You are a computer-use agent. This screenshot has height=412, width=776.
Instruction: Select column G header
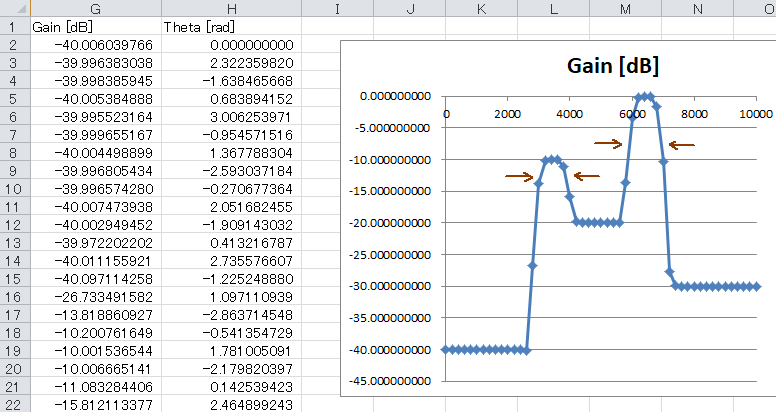[96, 8]
